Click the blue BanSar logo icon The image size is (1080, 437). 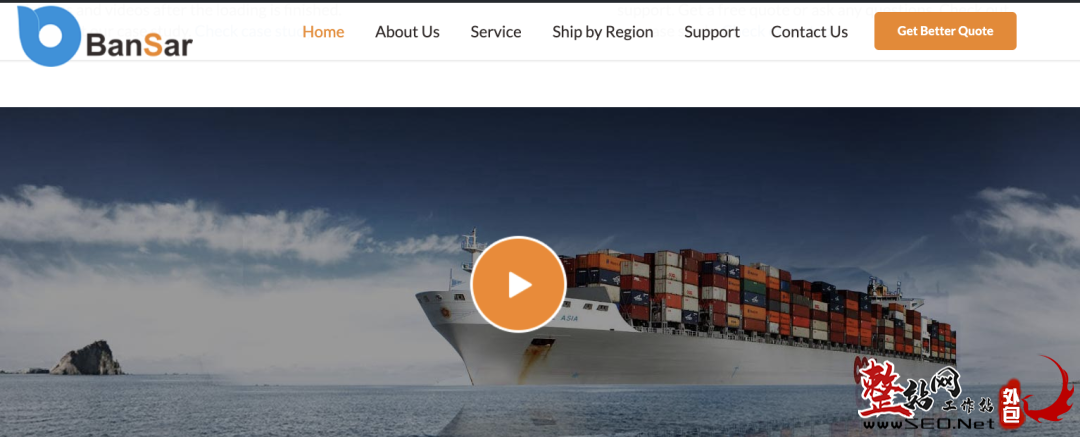pos(49,36)
